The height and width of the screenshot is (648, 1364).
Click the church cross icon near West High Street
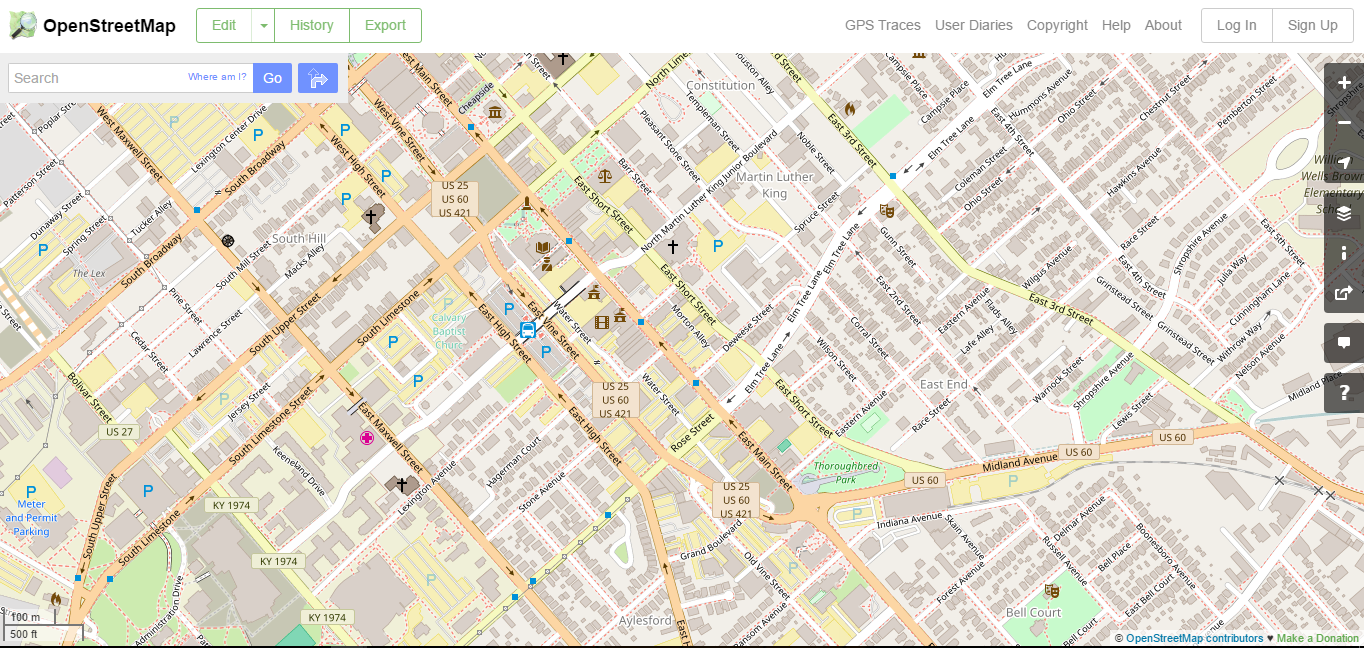pos(371,215)
